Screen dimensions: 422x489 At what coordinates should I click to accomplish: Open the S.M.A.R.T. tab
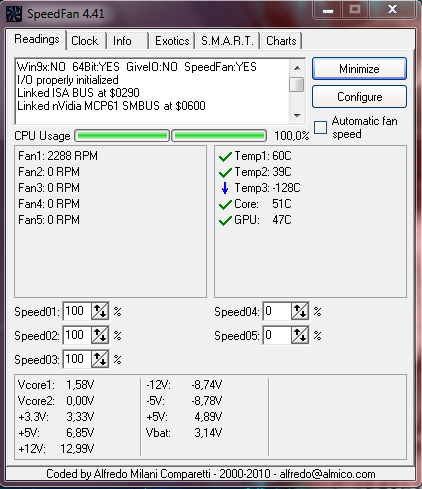pyautogui.click(x=227, y=41)
